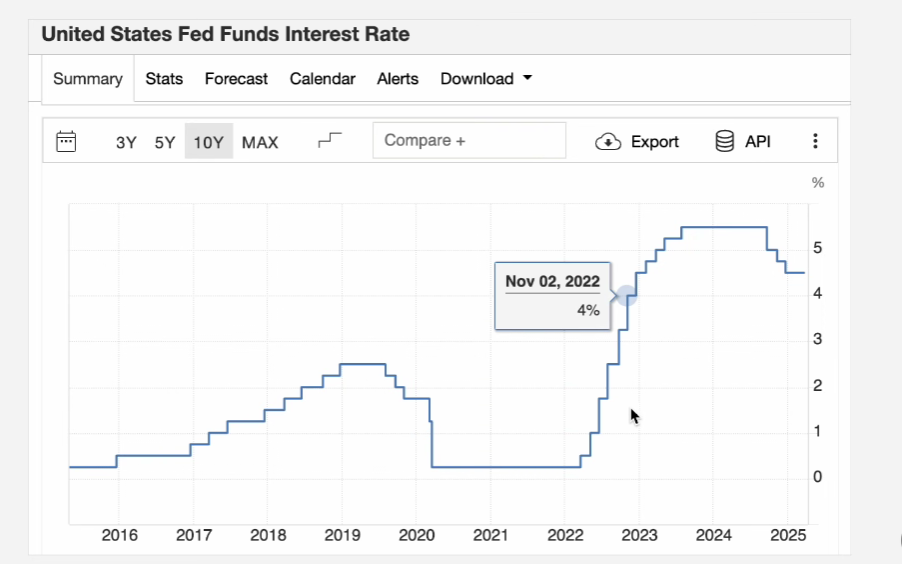This screenshot has height=564, width=902.
Task: Click the API database icon
Action: 725,141
